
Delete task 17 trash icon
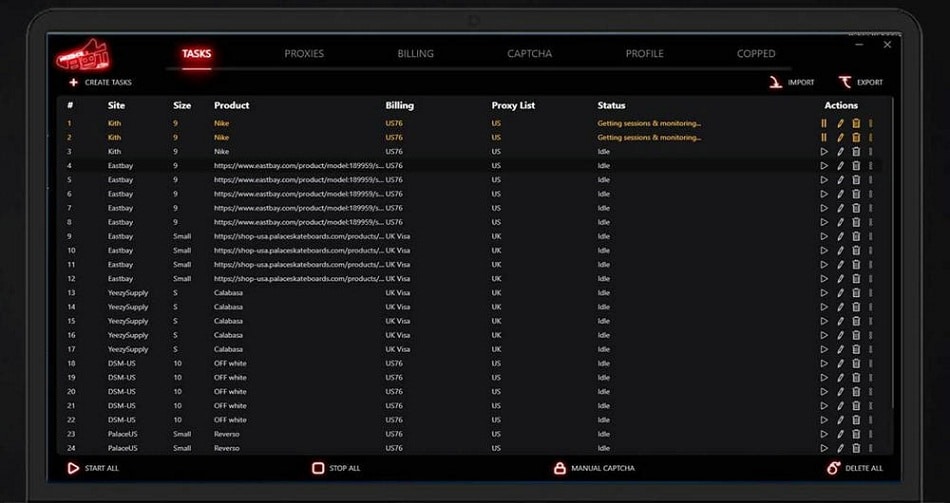coord(856,349)
